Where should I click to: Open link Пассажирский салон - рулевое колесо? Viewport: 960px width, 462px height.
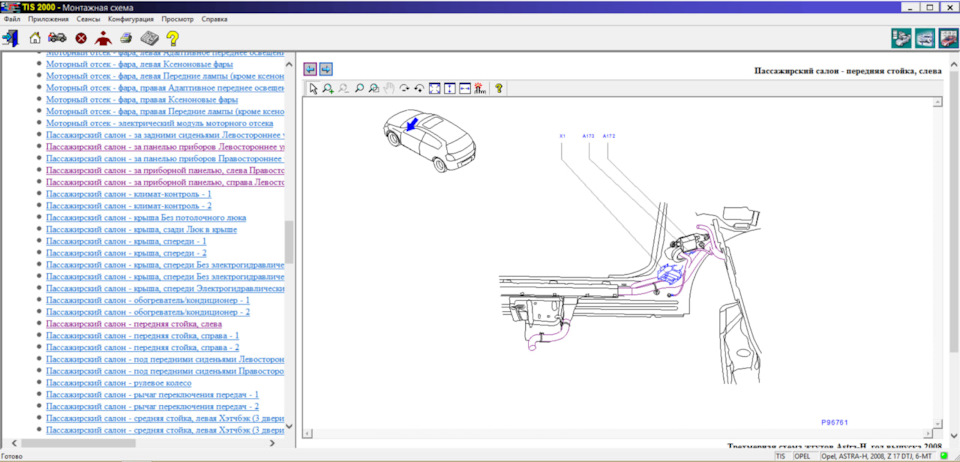point(119,383)
